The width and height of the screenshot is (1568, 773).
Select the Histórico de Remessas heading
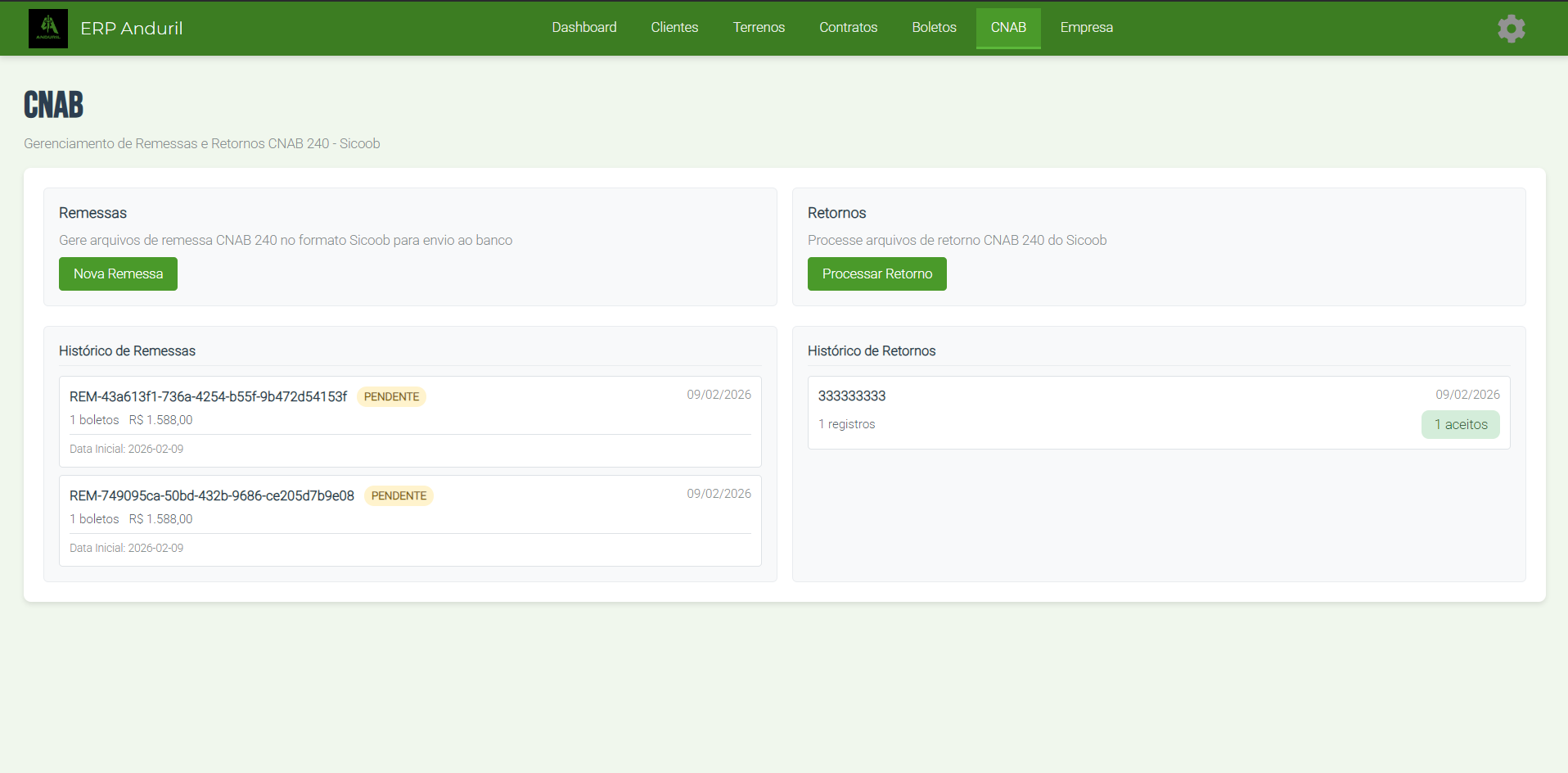[127, 351]
